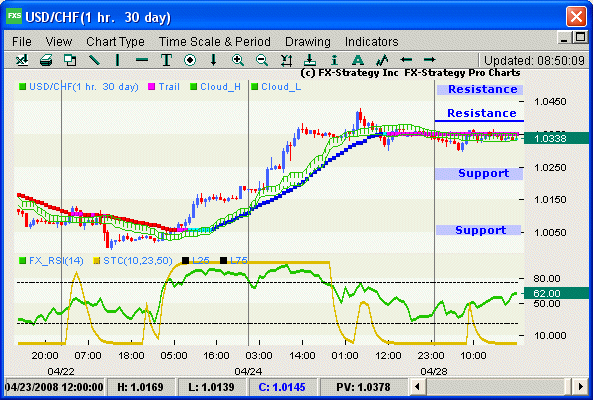Open the View menu

[x=59, y=42]
